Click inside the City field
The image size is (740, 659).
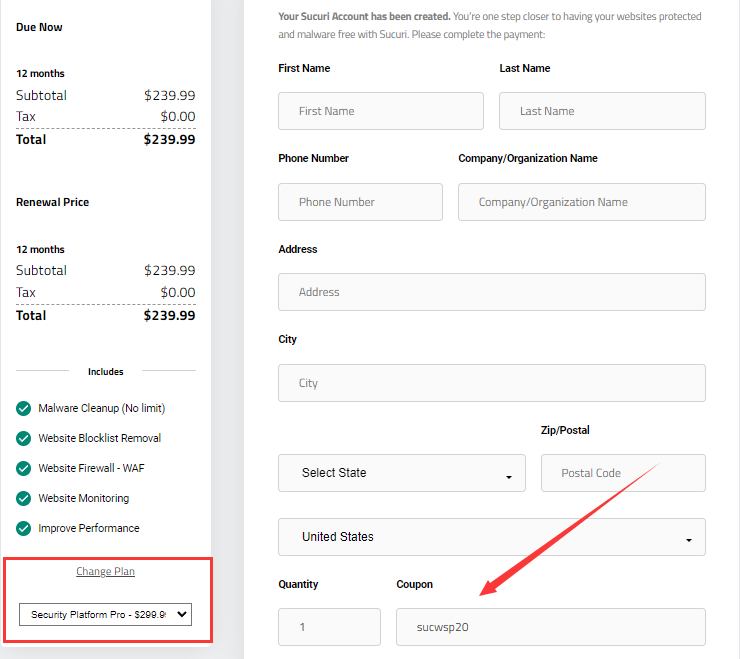491,383
